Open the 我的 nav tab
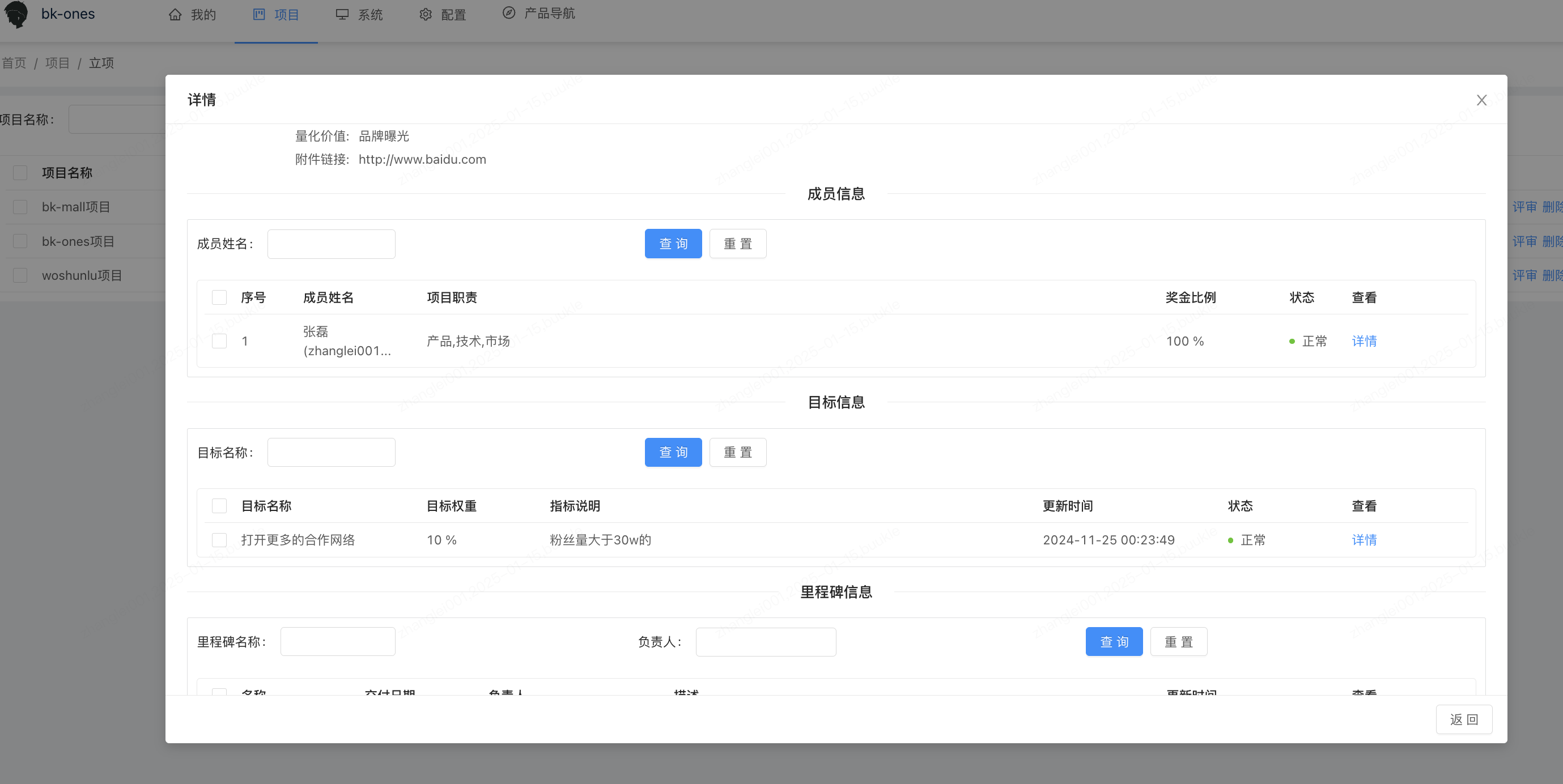Screen dimensions: 1563x784 (192, 15)
